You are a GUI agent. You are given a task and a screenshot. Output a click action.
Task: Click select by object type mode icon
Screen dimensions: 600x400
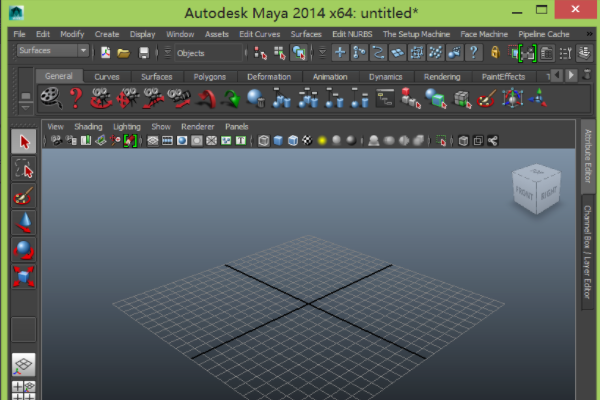click(280, 53)
